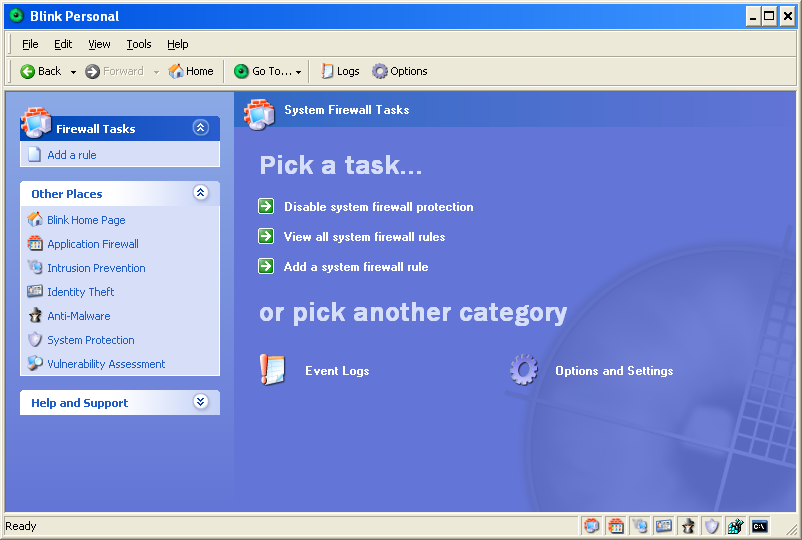Viewport: 802px width, 540px height.
Task: Open the Go To... dropdown menu
Action: point(268,72)
